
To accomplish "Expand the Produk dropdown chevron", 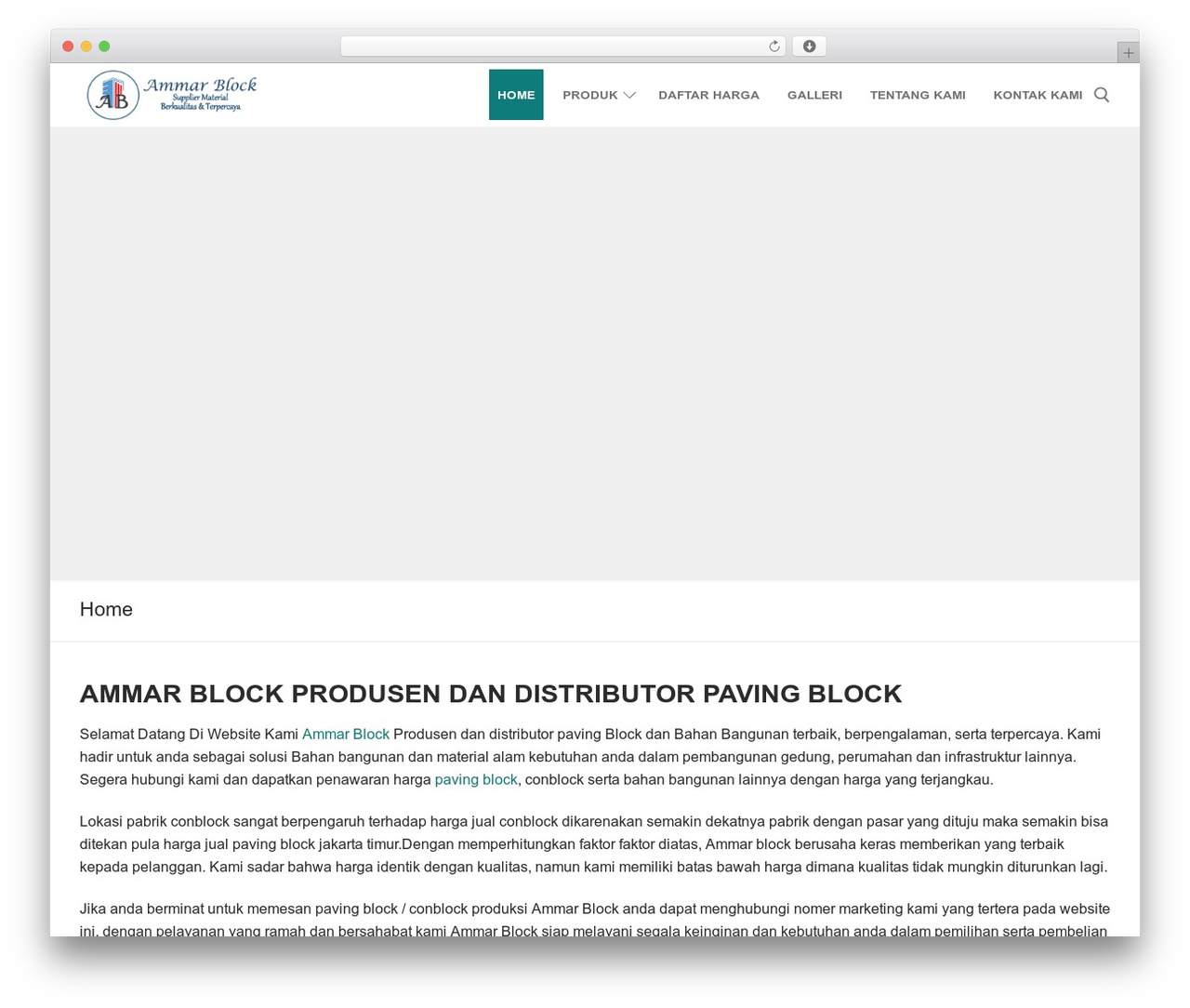I will [x=629, y=95].
